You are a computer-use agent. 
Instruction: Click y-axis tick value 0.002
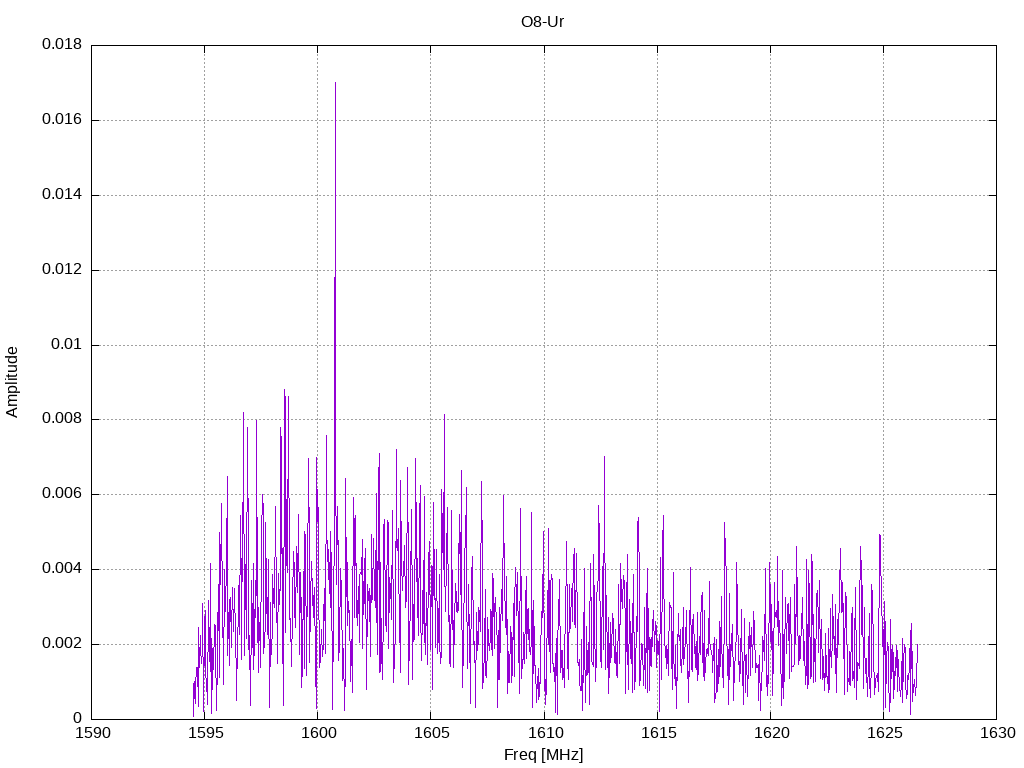[x=62, y=644]
